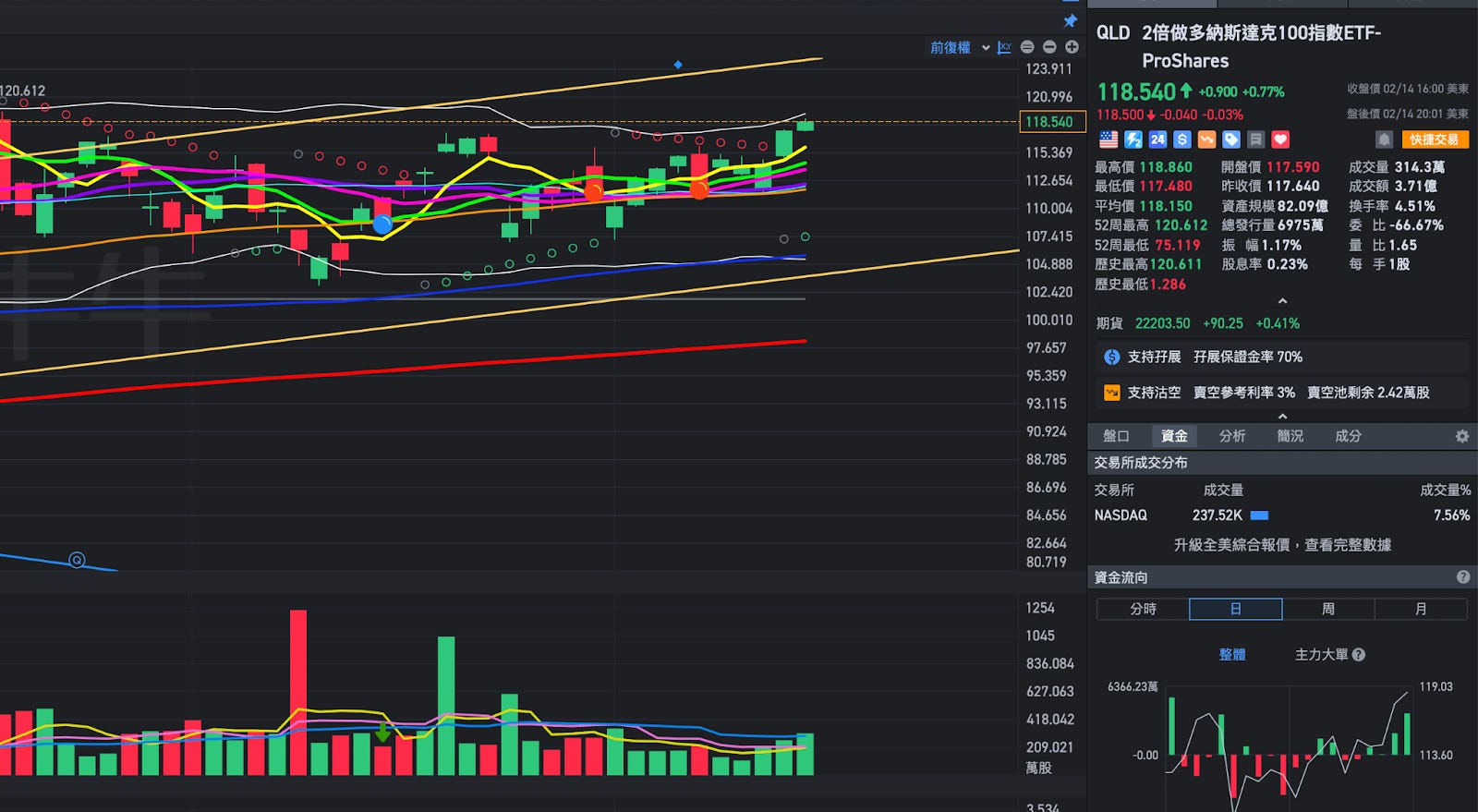Click the green down arrow on volume bars
Image resolution: width=1478 pixels, height=812 pixels.
(x=382, y=733)
